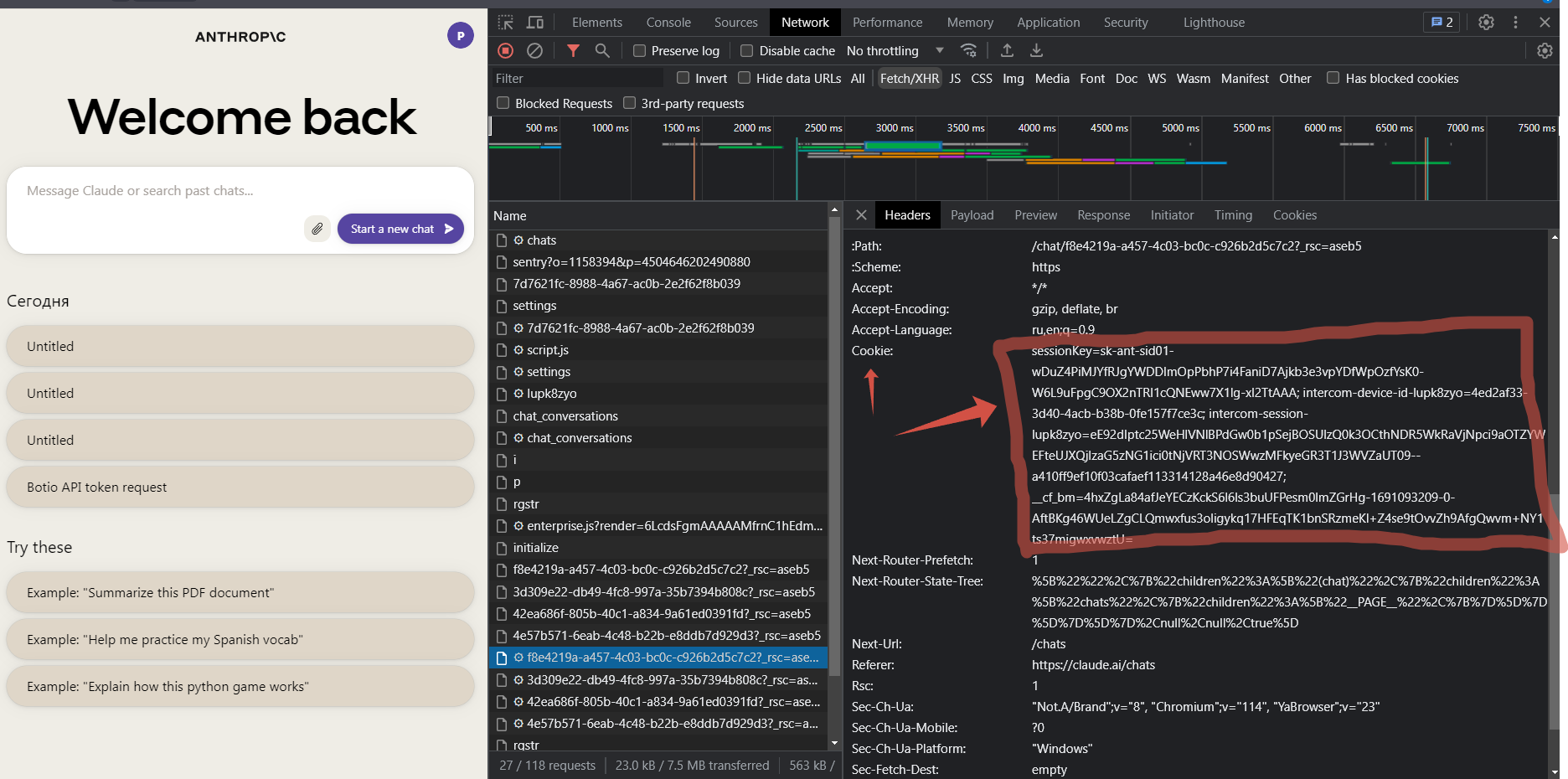Start a new chat in Claude
The image size is (1568, 779).
click(400, 228)
